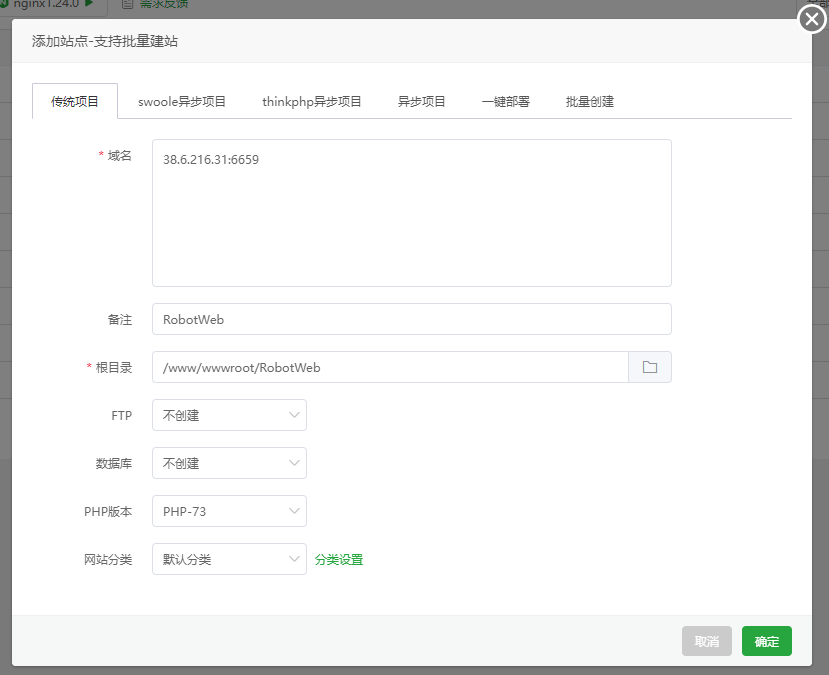Screen dimensions: 829x675
Task: Close the add site dialog
Action: point(810,18)
